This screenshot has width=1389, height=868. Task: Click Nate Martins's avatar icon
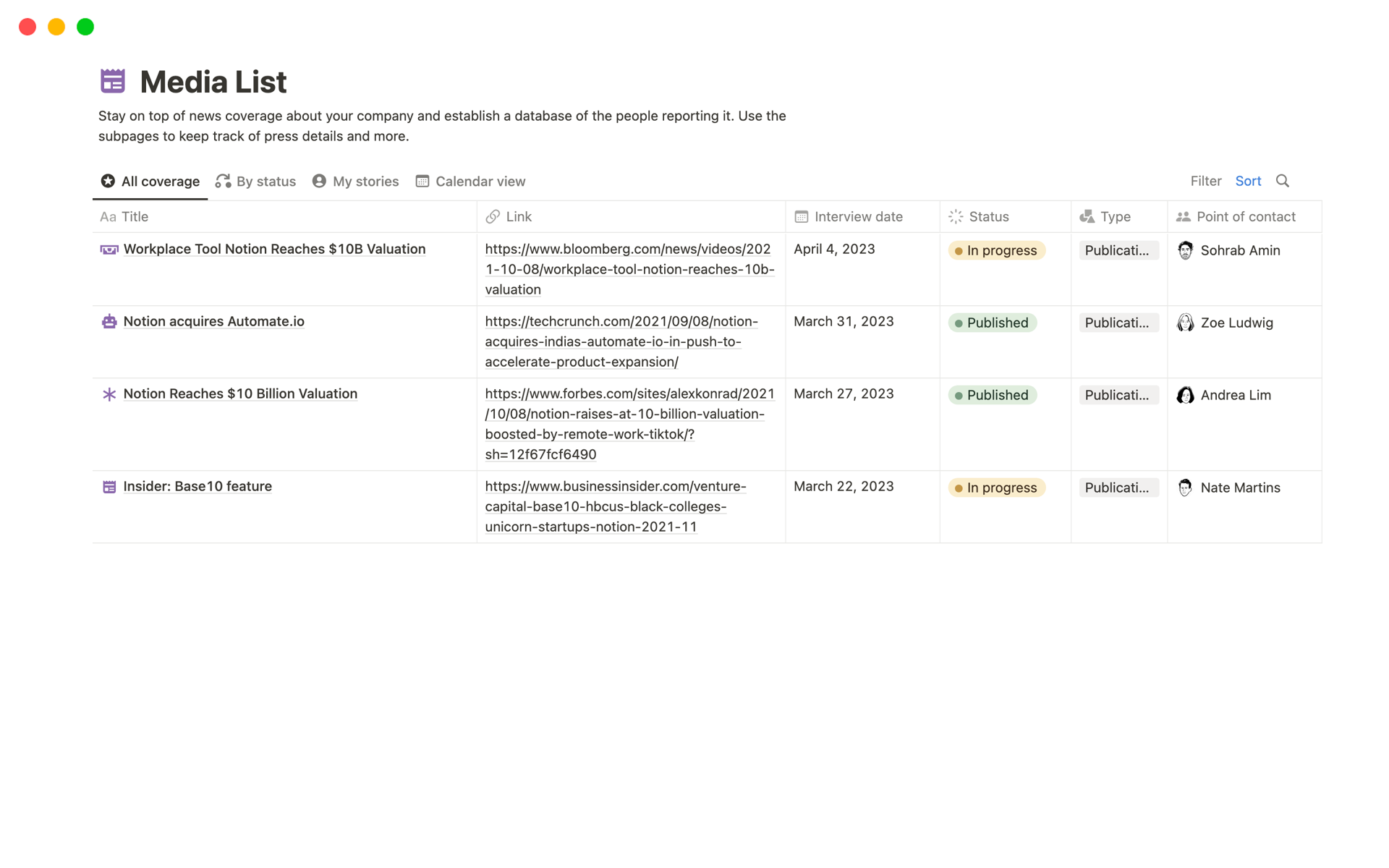[1185, 488]
